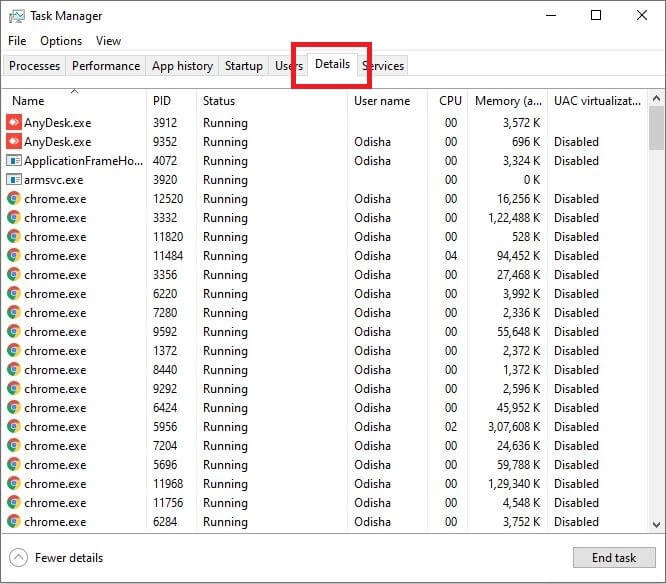
Task: Click the scrollbar up arrow
Action: 656,99
